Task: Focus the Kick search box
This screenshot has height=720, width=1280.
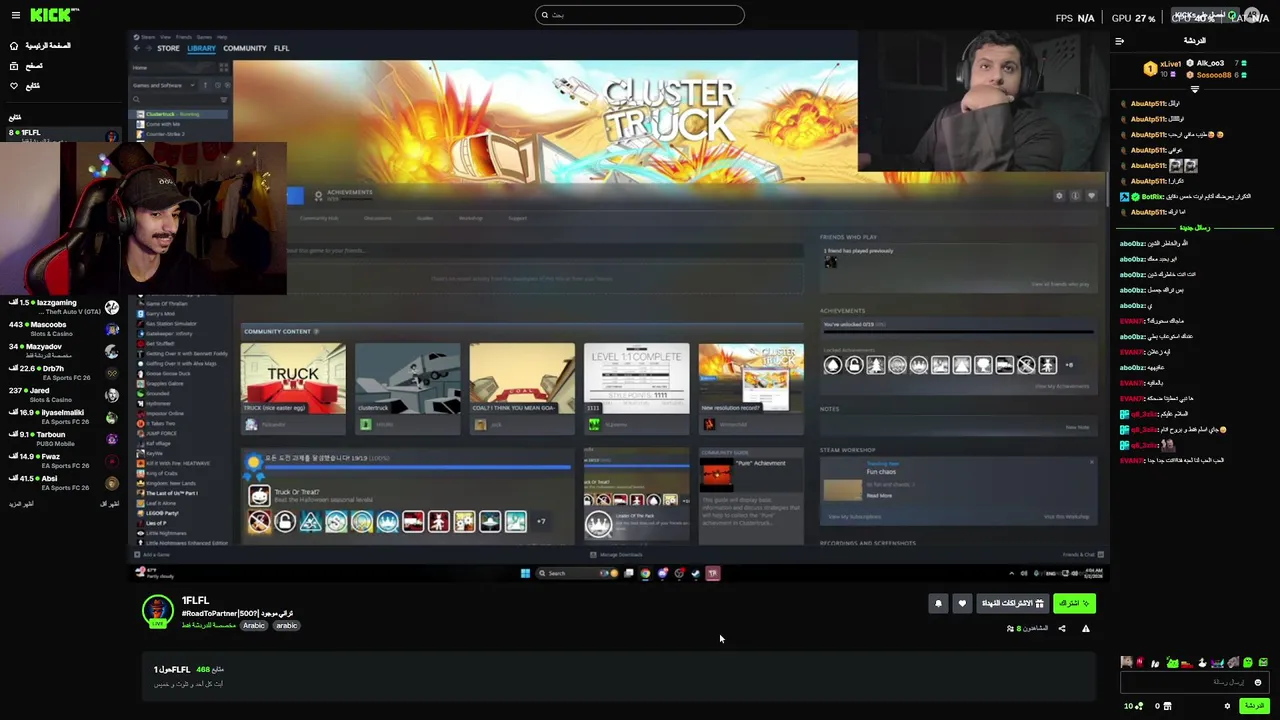Action: [x=640, y=15]
